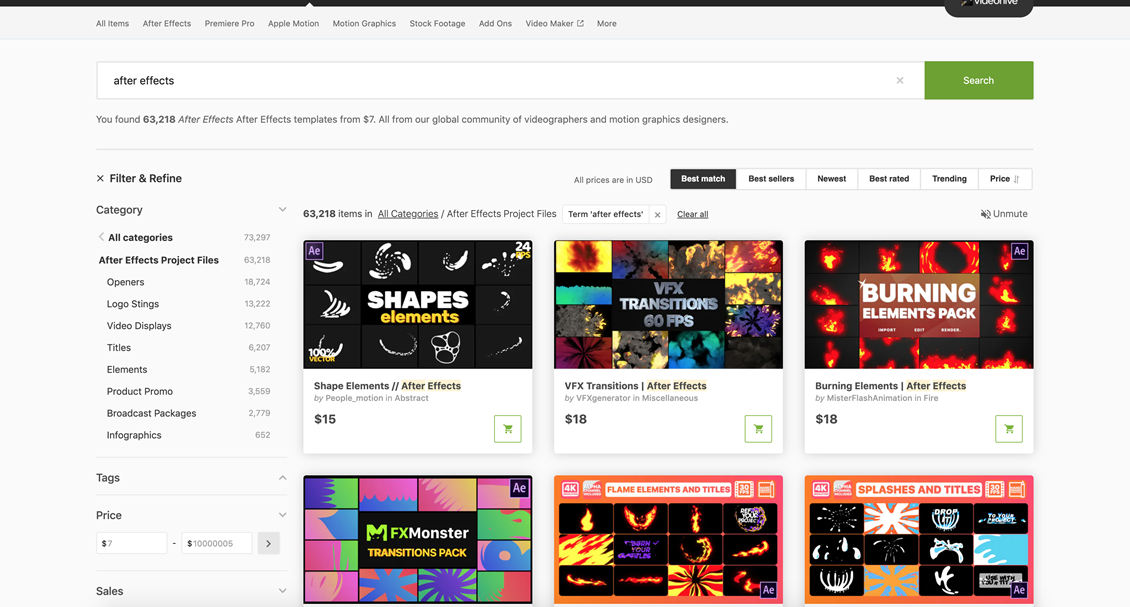Sort results by Best rated
1130x607 pixels.
point(889,179)
